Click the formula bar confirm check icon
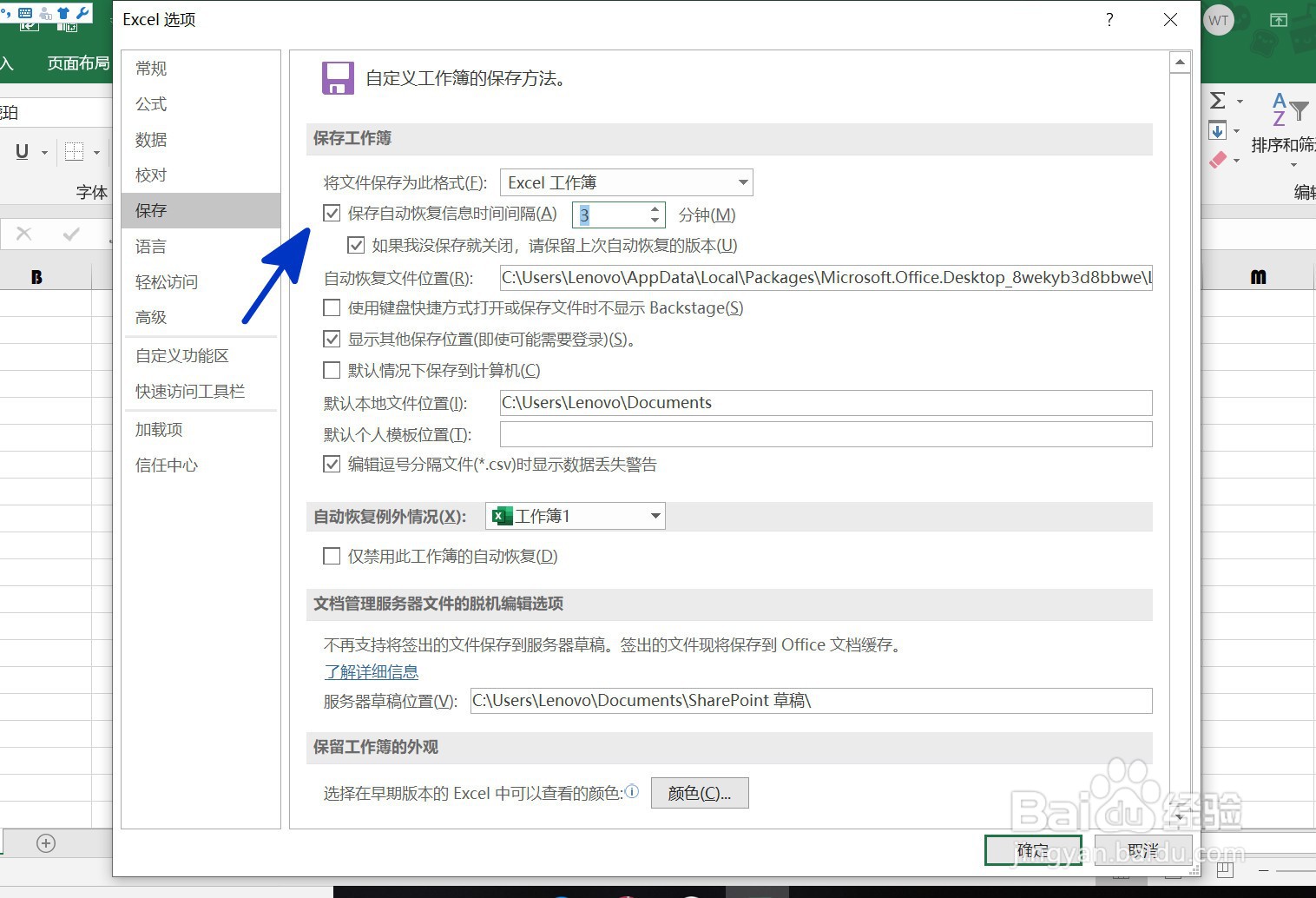 click(x=71, y=234)
